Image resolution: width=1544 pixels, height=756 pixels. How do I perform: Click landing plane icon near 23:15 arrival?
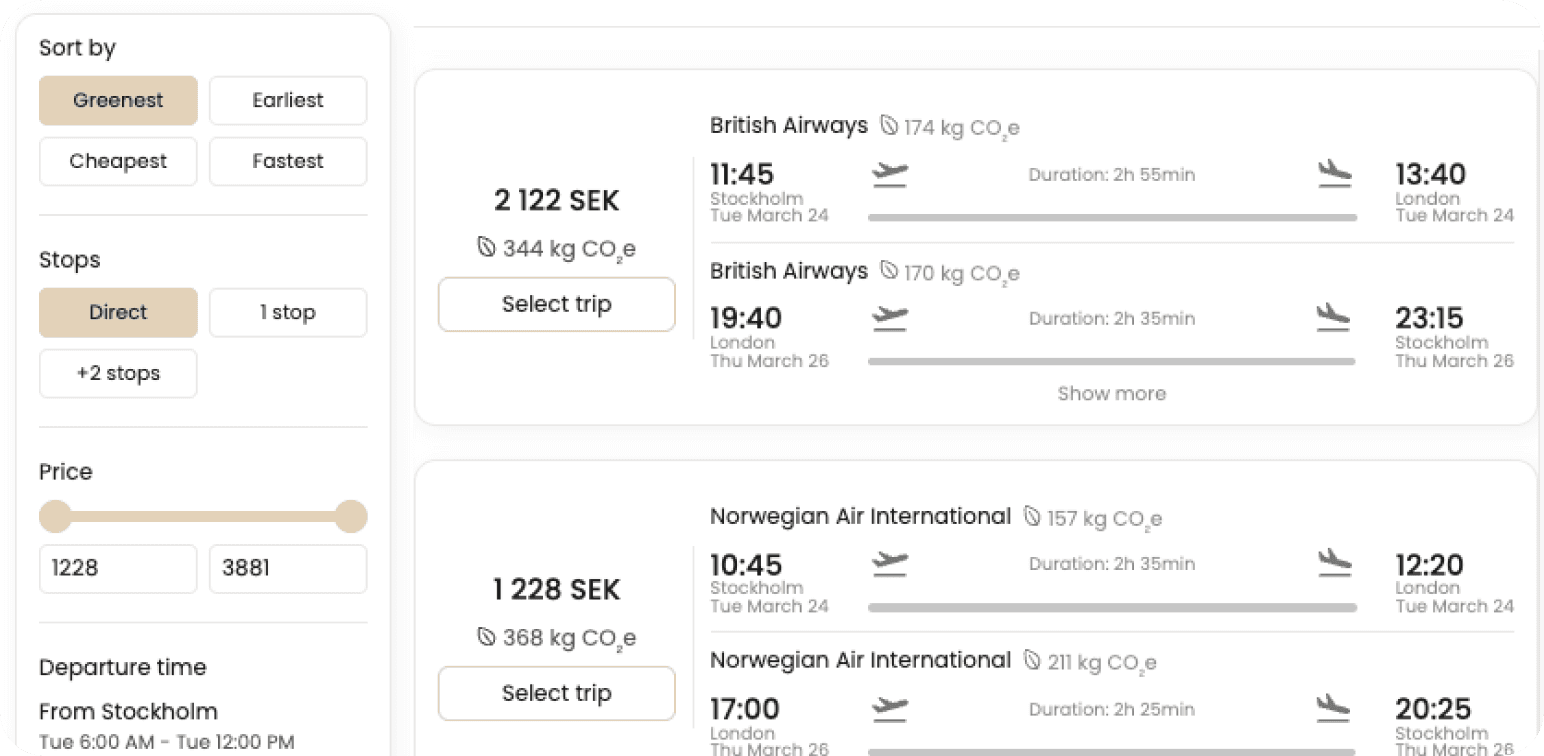click(x=1334, y=318)
